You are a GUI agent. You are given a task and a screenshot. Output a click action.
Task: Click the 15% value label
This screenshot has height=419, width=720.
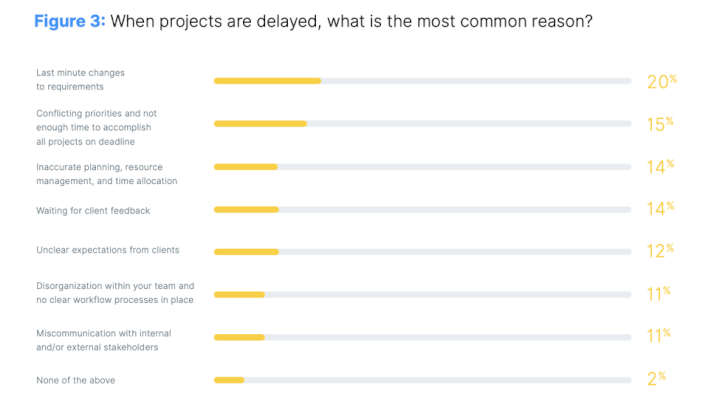tap(660, 124)
